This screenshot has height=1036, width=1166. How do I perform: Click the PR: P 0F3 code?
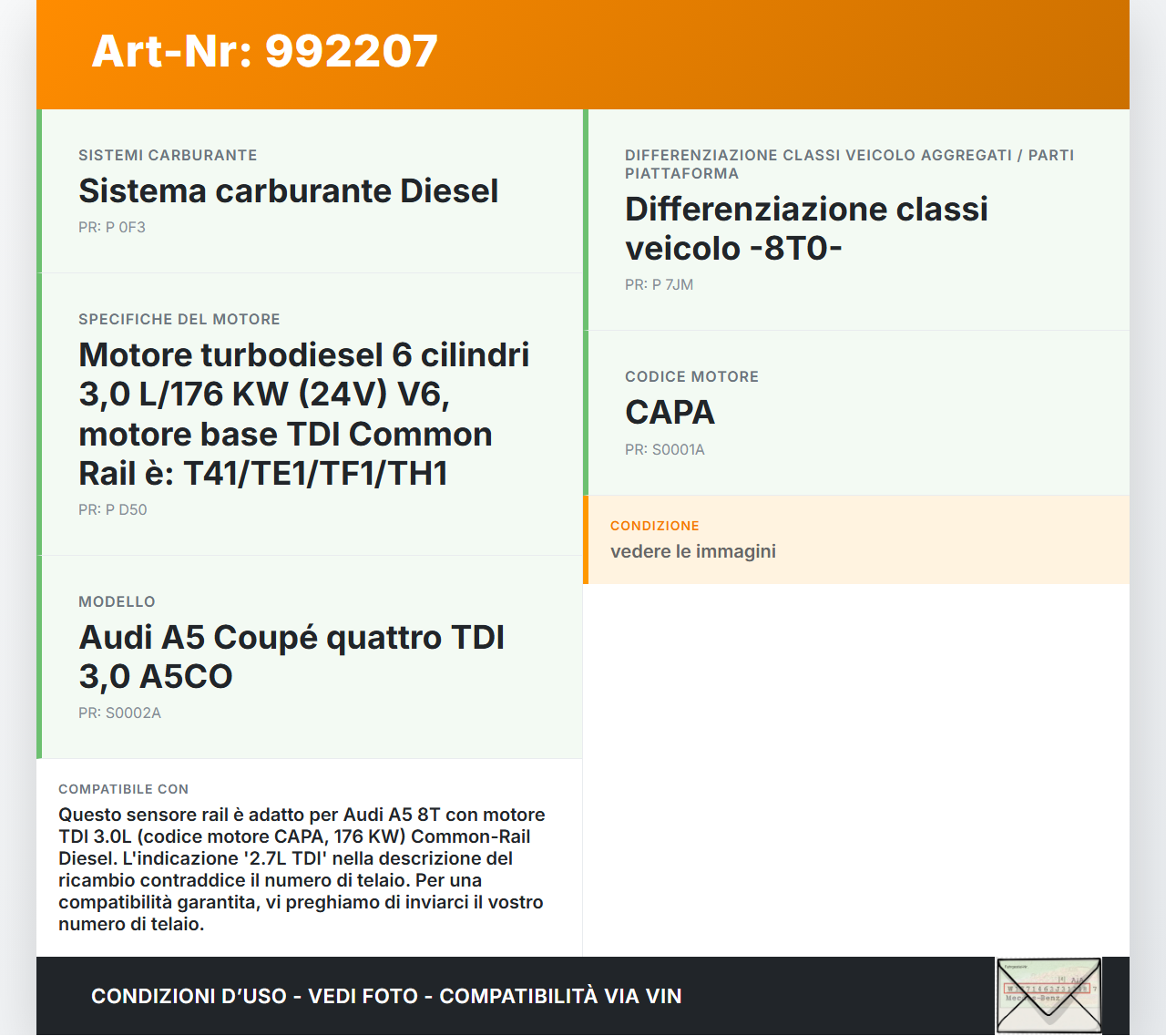pyautogui.click(x=112, y=228)
